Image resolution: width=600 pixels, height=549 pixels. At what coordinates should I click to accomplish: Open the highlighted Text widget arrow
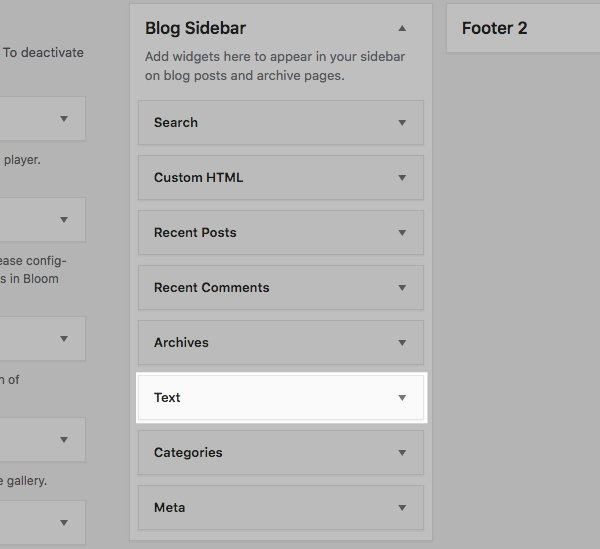point(402,398)
